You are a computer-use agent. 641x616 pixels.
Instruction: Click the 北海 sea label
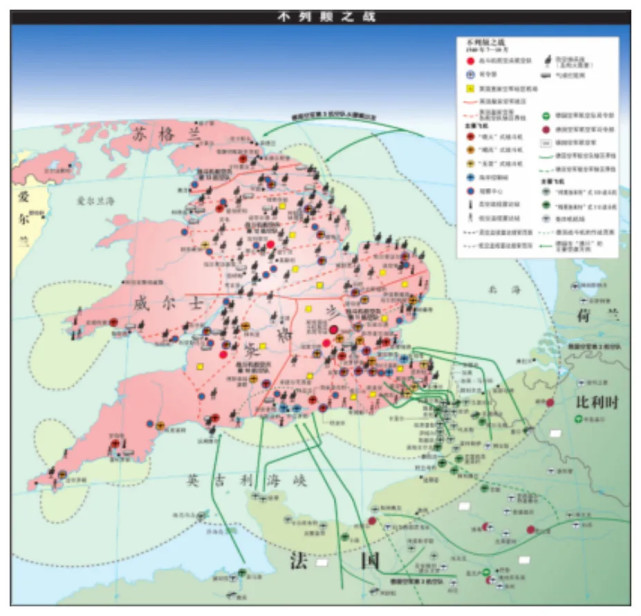tap(504, 290)
